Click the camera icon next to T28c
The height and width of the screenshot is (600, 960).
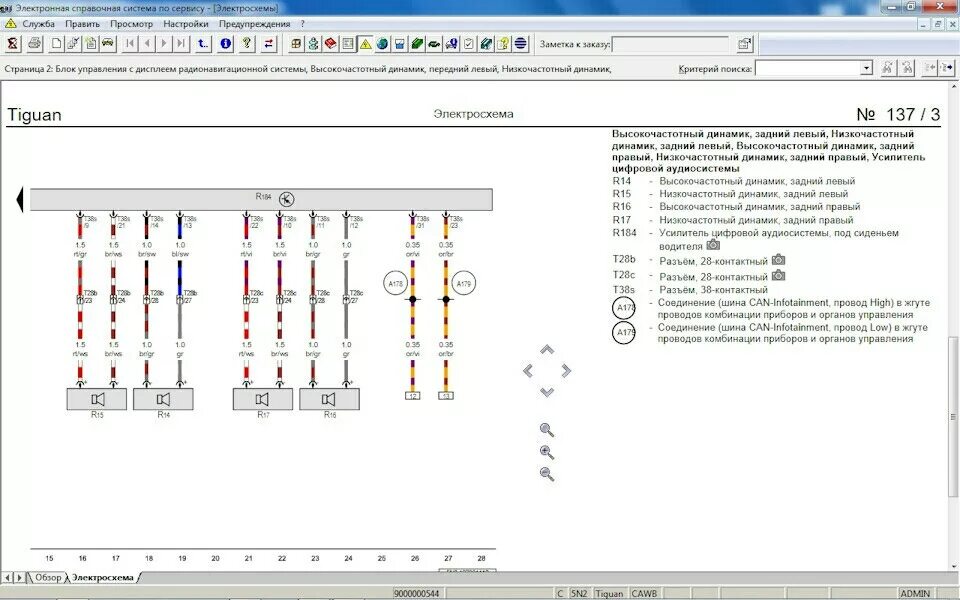click(778, 276)
